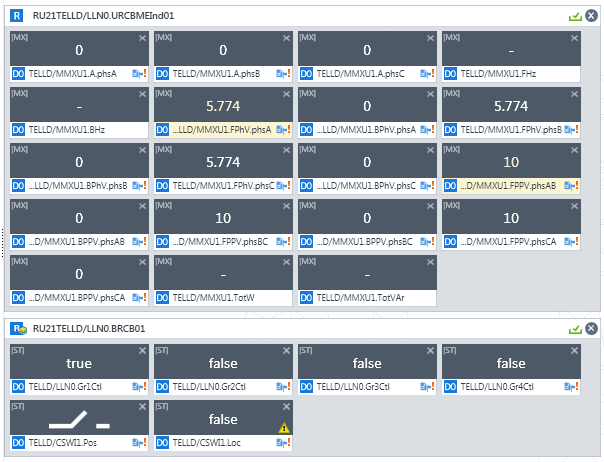Click the enable-status icon on the URCBMEInd01 header
This screenshot has height=462, width=604.
coord(574,17)
